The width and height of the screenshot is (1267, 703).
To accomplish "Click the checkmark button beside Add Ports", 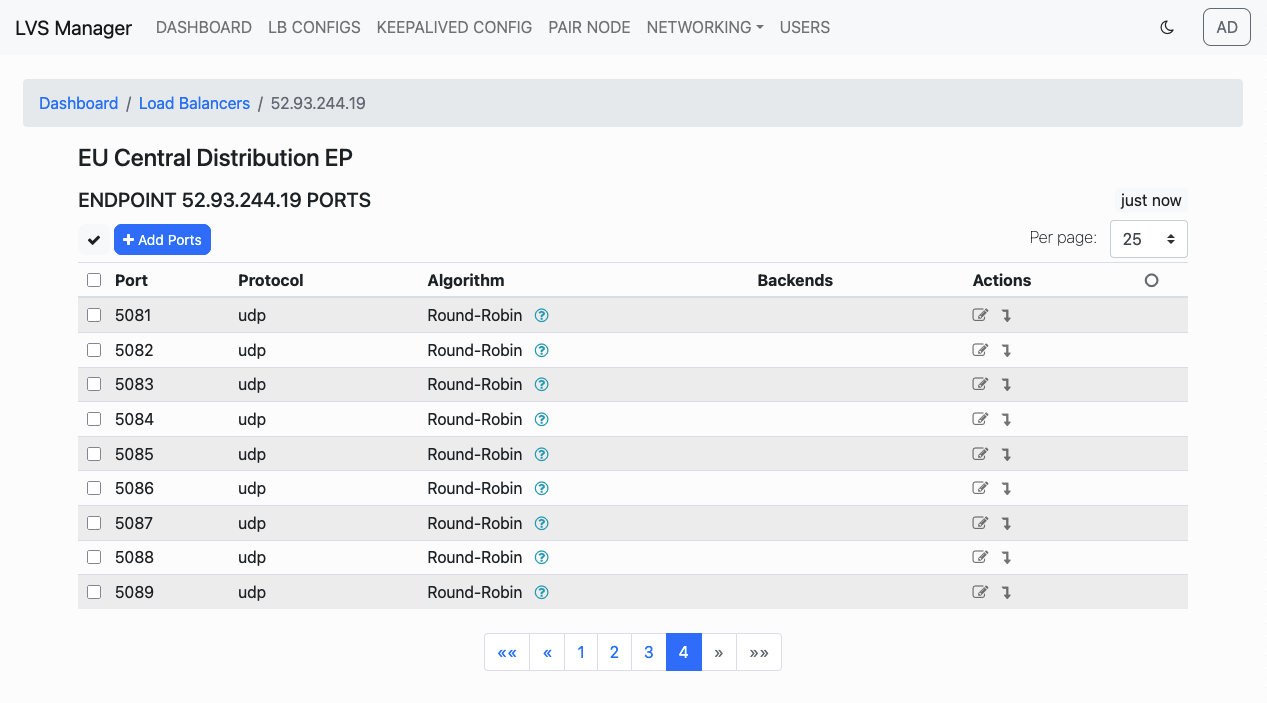I will (94, 240).
